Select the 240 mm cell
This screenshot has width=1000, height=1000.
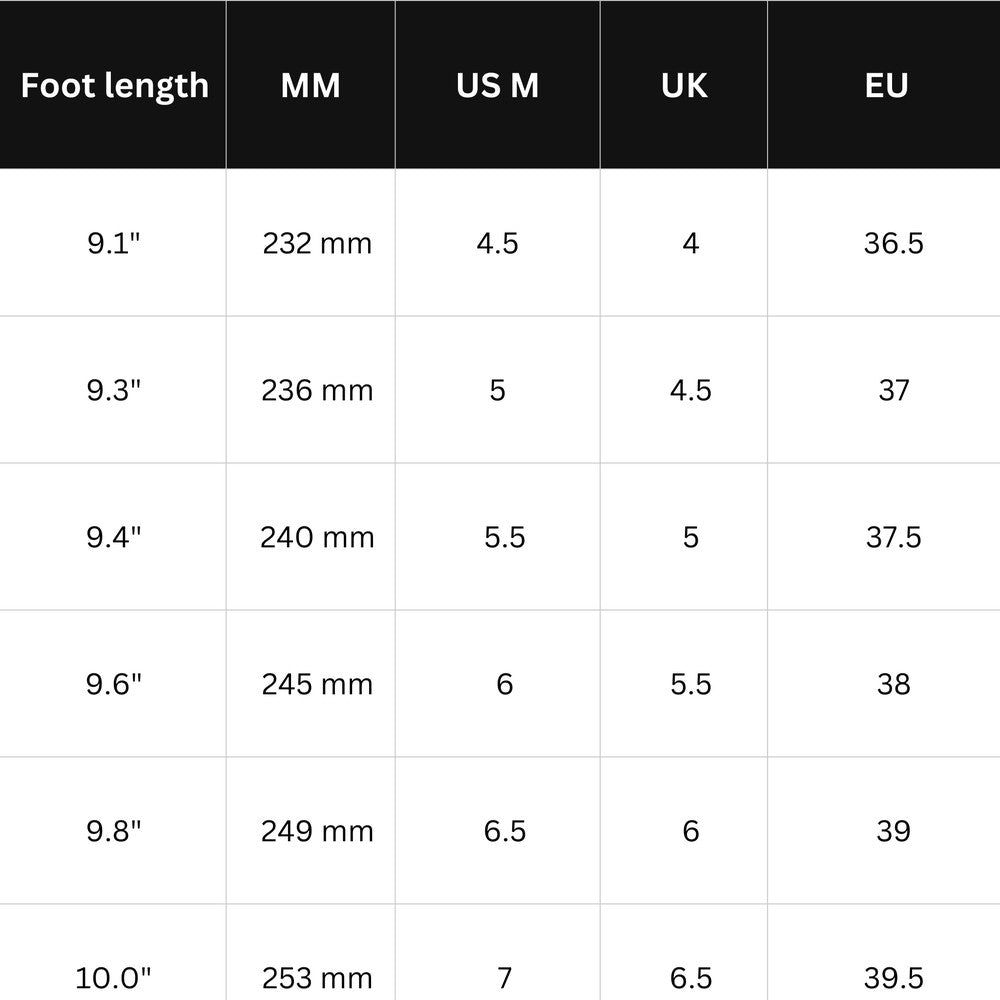tap(311, 537)
